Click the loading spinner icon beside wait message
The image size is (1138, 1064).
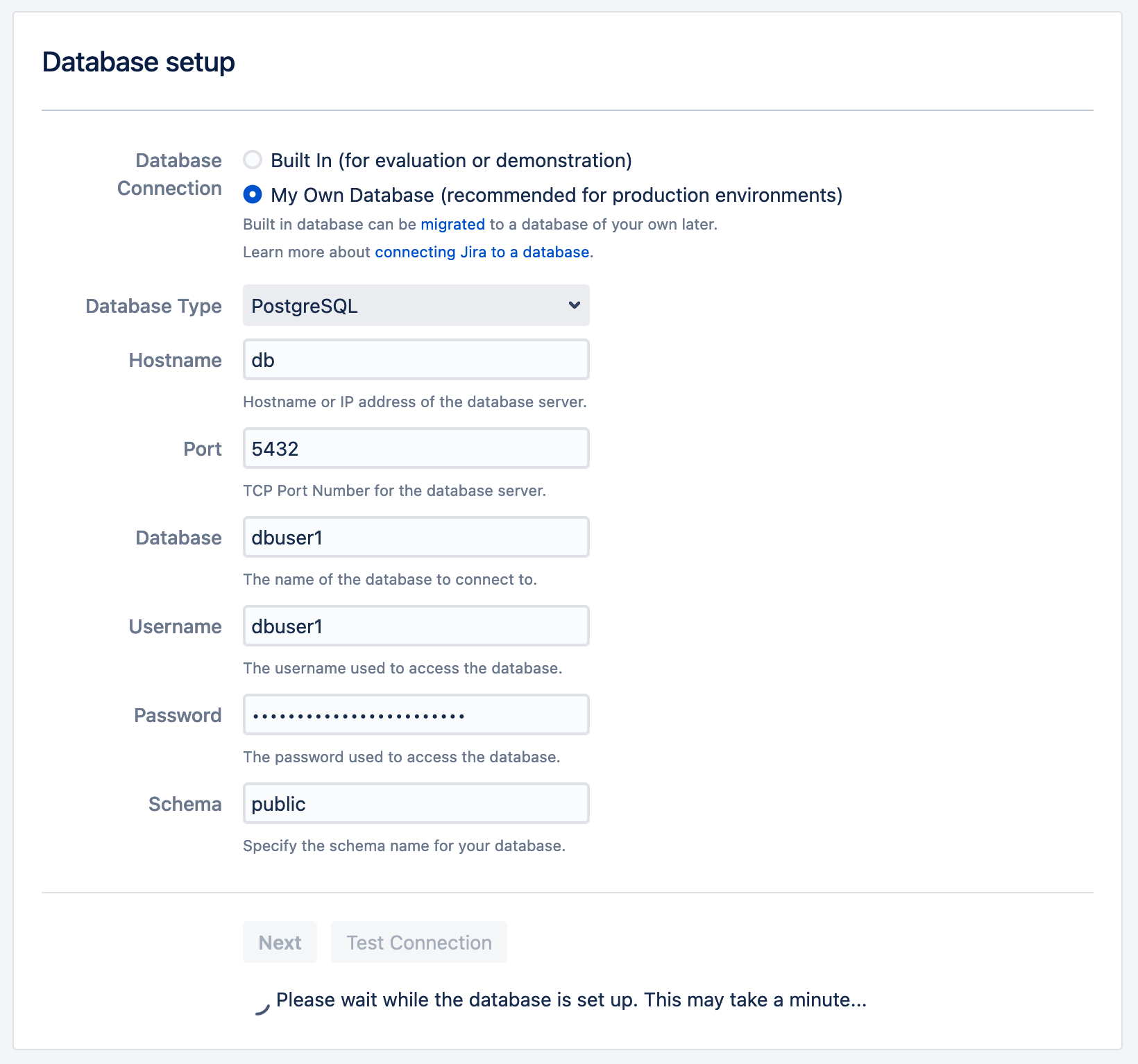tap(261, 1007)
